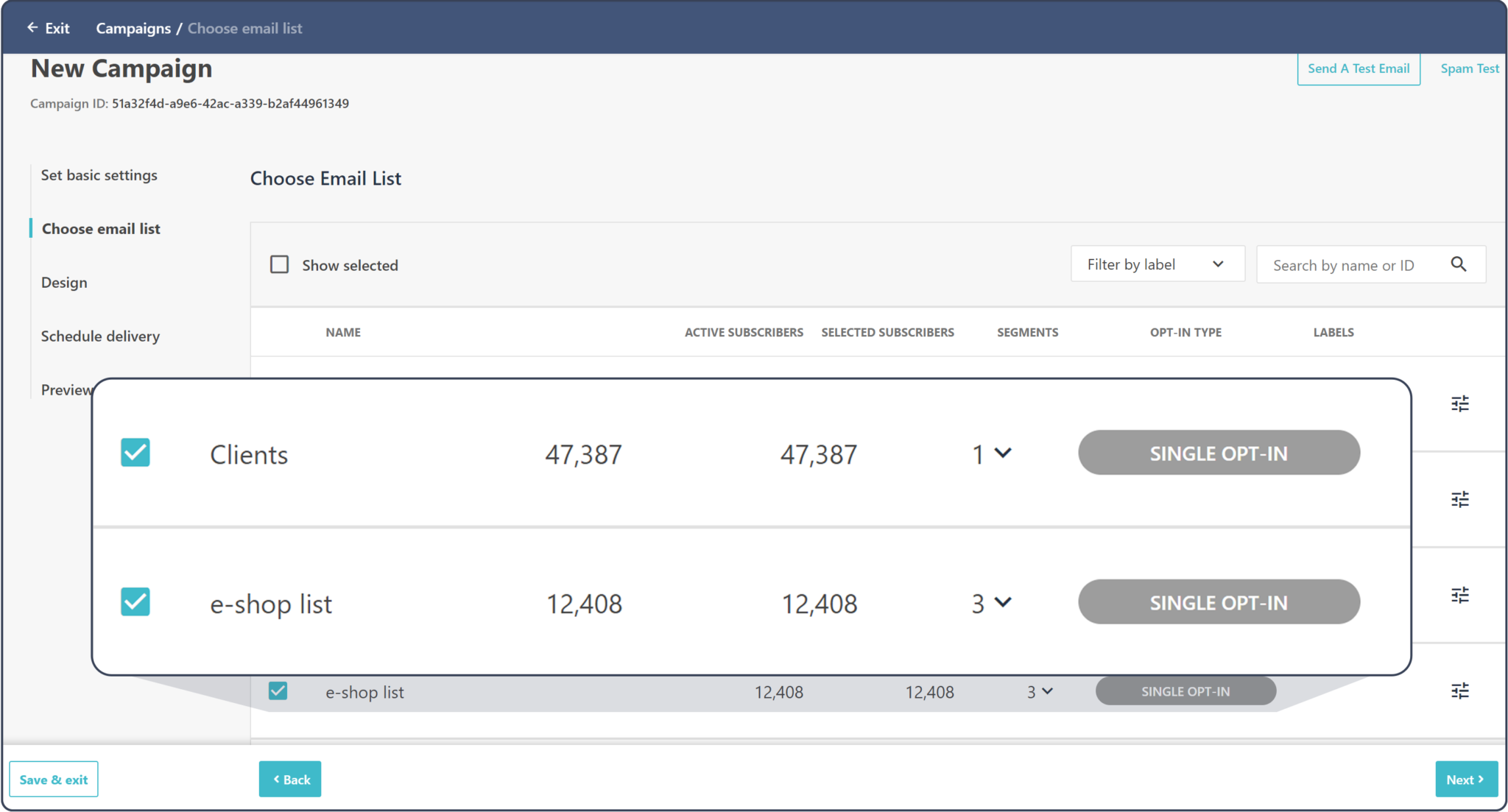Deselect the e-shop list checkbox
The image size is (1508, 812).
pos(135,602)
